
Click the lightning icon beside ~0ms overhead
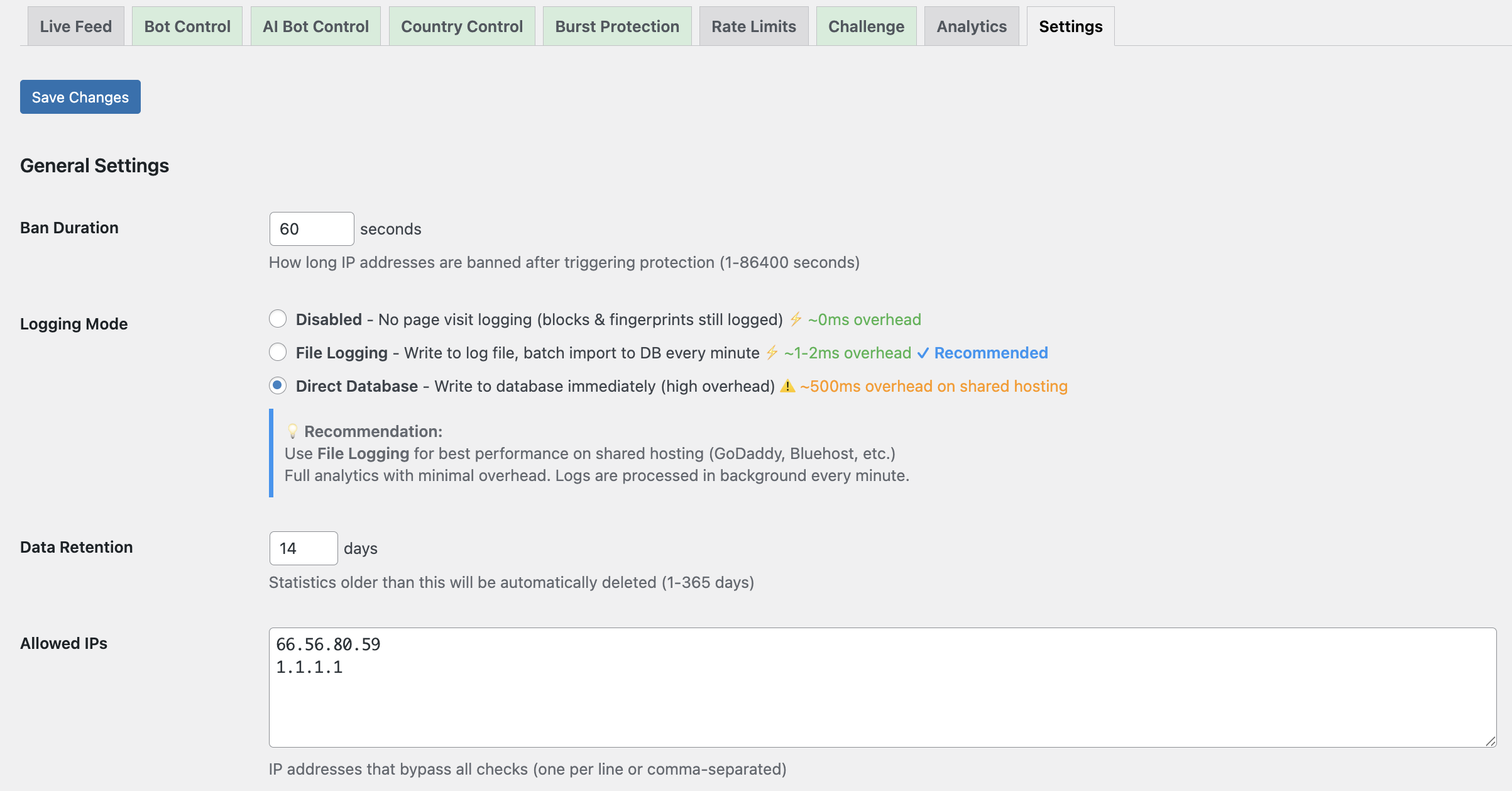click(796, 319)
